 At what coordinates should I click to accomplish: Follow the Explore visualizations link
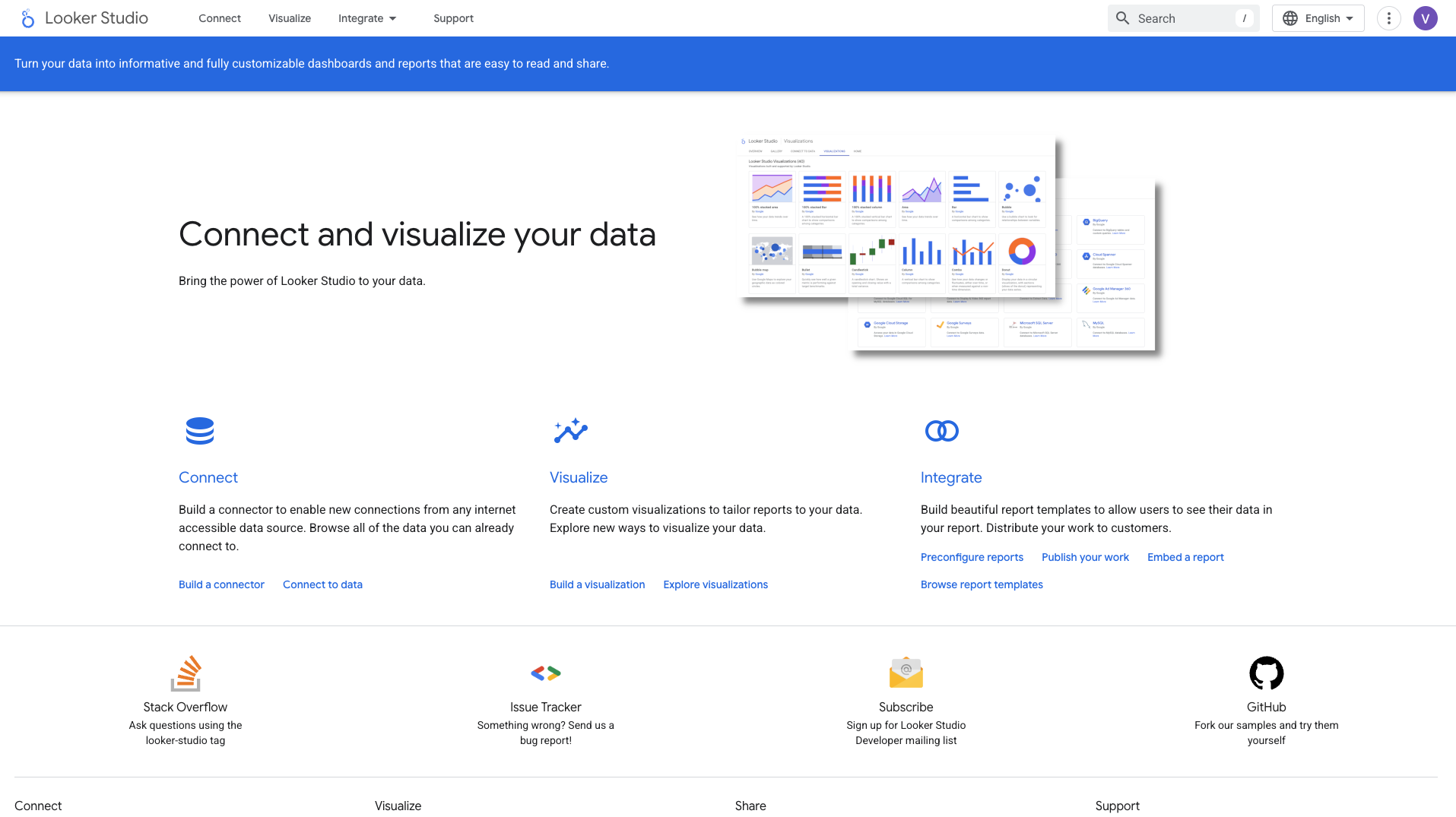point(715,584)
